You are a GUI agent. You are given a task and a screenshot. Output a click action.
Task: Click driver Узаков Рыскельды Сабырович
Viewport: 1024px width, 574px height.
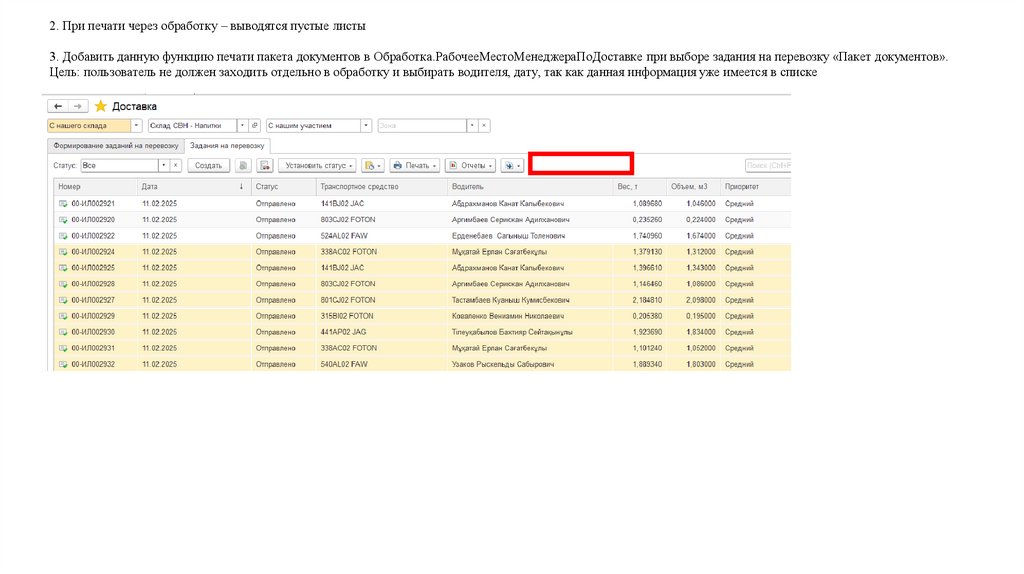[x=502, y=364]
